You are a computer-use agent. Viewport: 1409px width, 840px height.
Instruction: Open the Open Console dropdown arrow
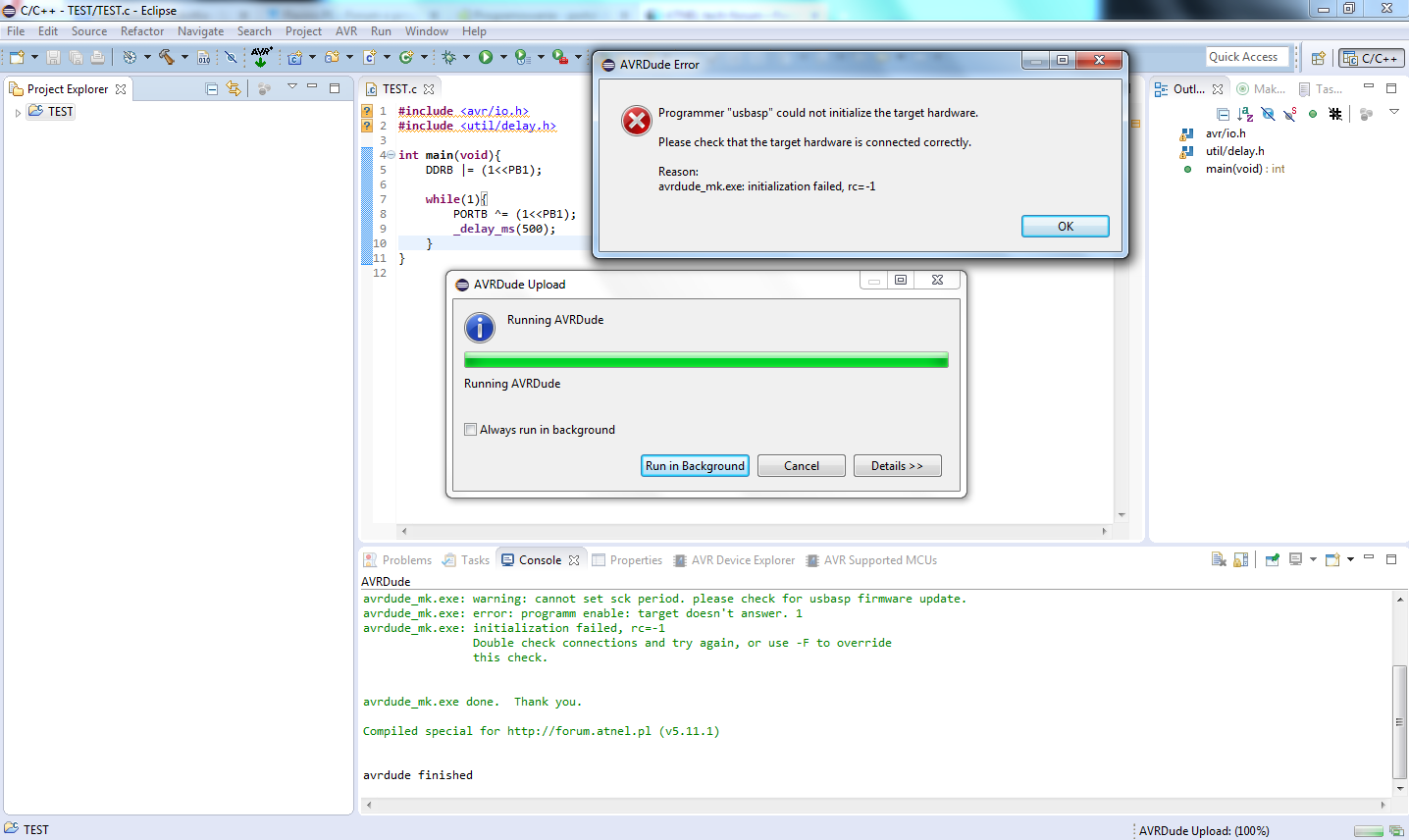[x=1350, y=559]
